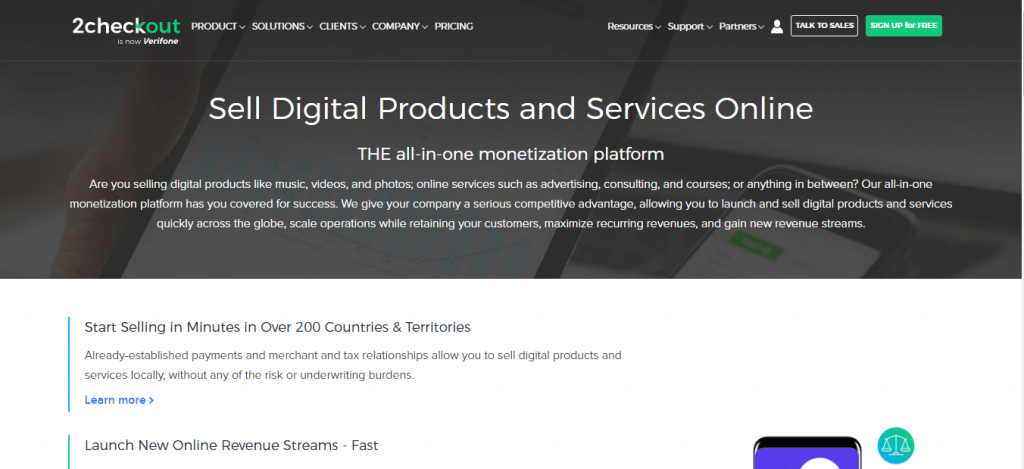Select 'THE all-in-one monetization platform' subheading

click(x=511, y=154)
